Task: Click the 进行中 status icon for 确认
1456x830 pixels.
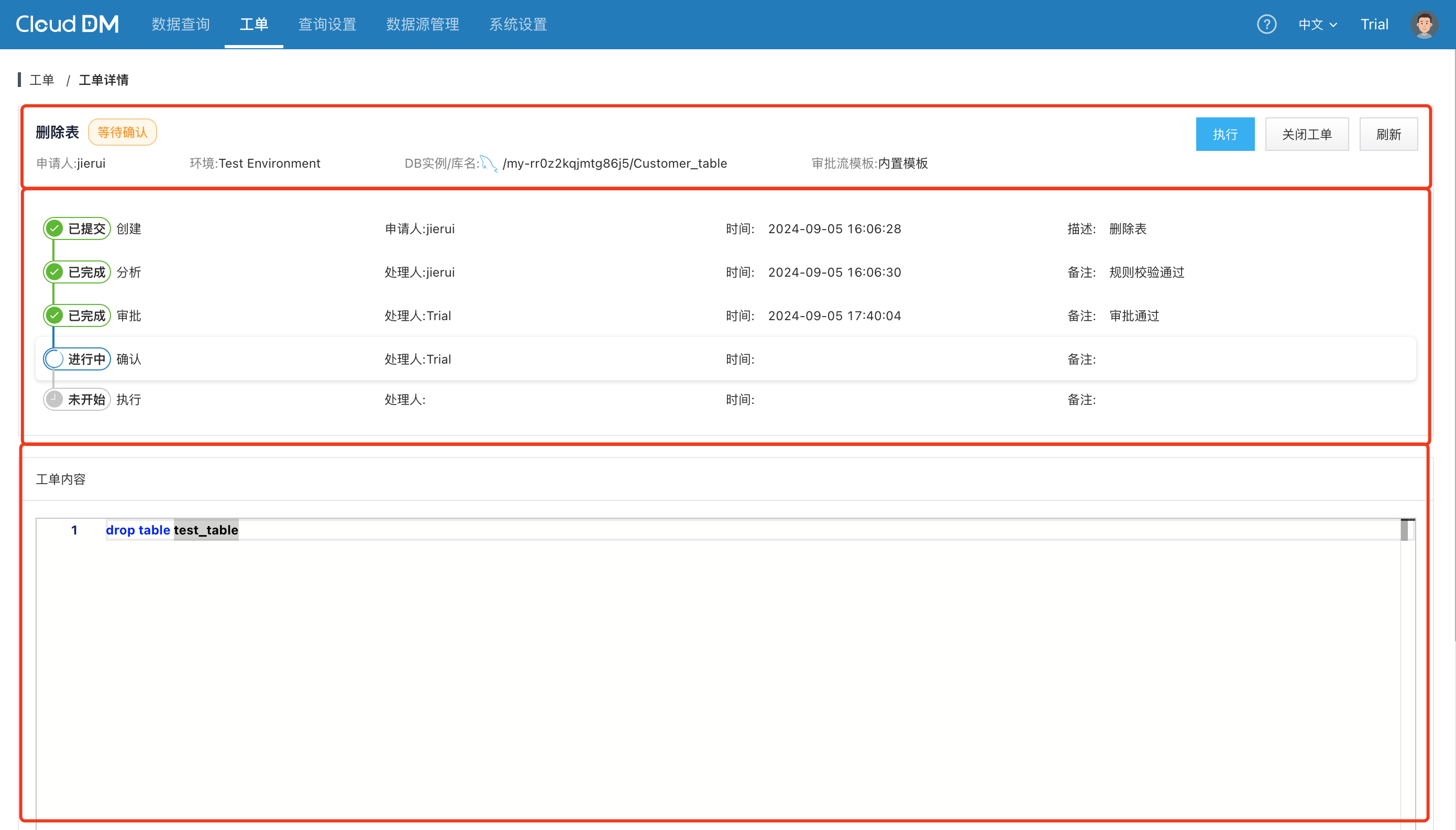Action: [x=55, y=358]
